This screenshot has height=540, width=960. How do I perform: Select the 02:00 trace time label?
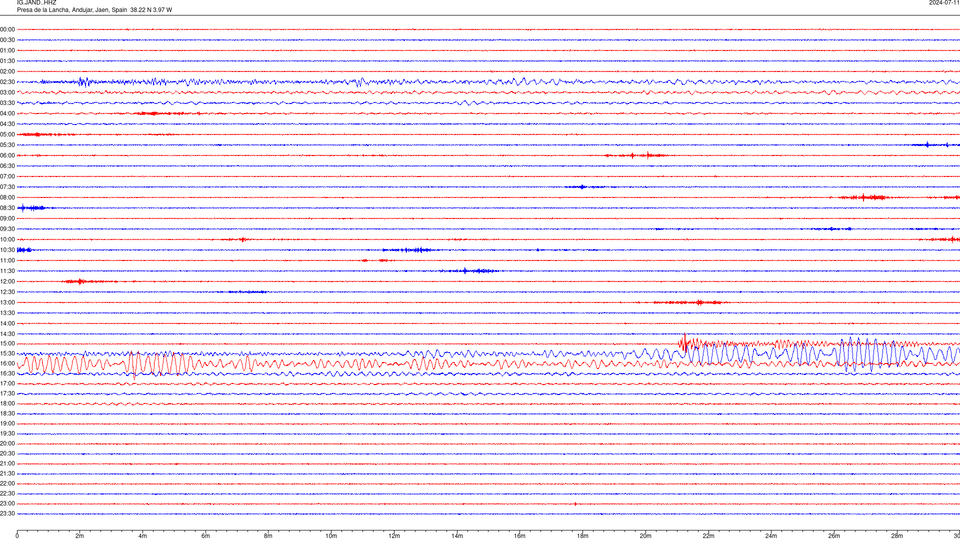click(x=7, y=72)
